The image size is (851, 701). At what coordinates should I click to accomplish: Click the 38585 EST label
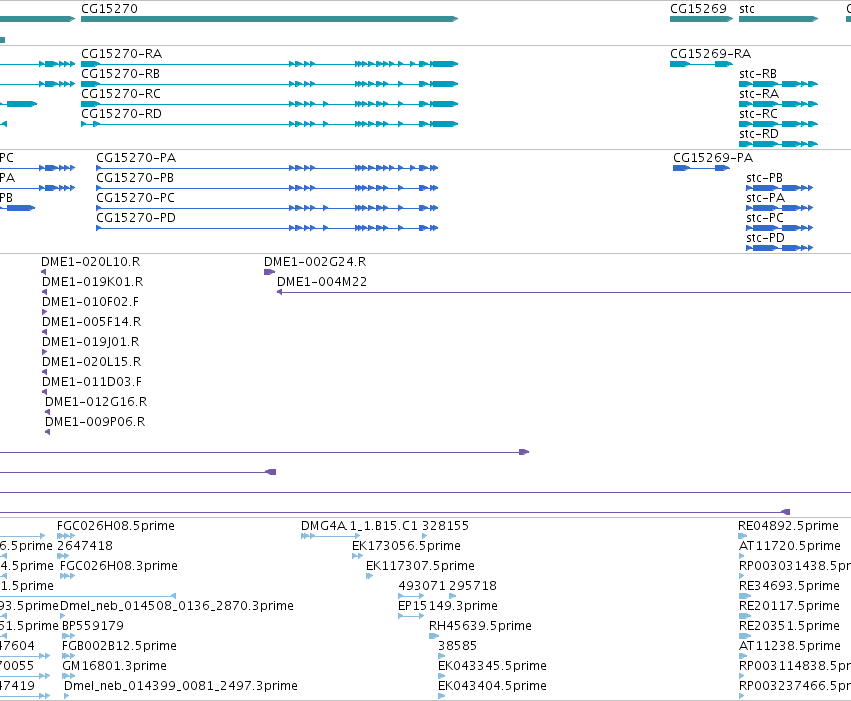[x=458, y=647]
